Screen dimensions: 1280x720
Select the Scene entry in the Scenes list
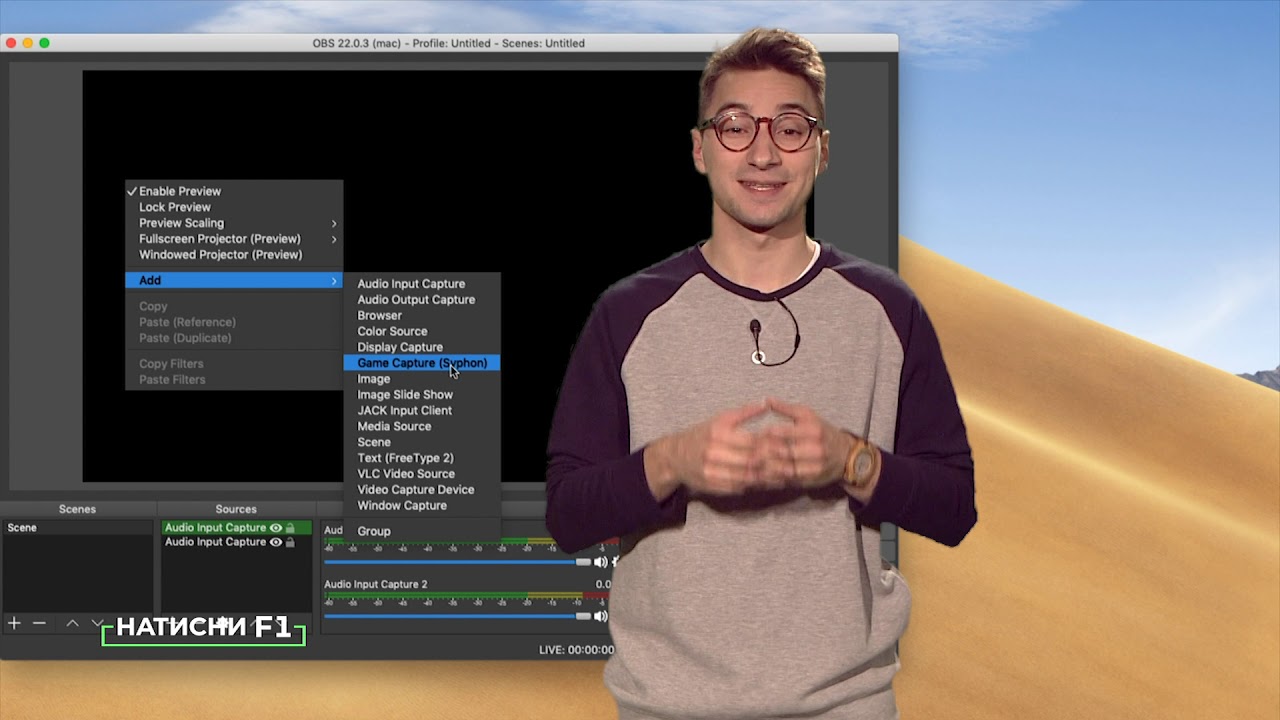point(77,528)
